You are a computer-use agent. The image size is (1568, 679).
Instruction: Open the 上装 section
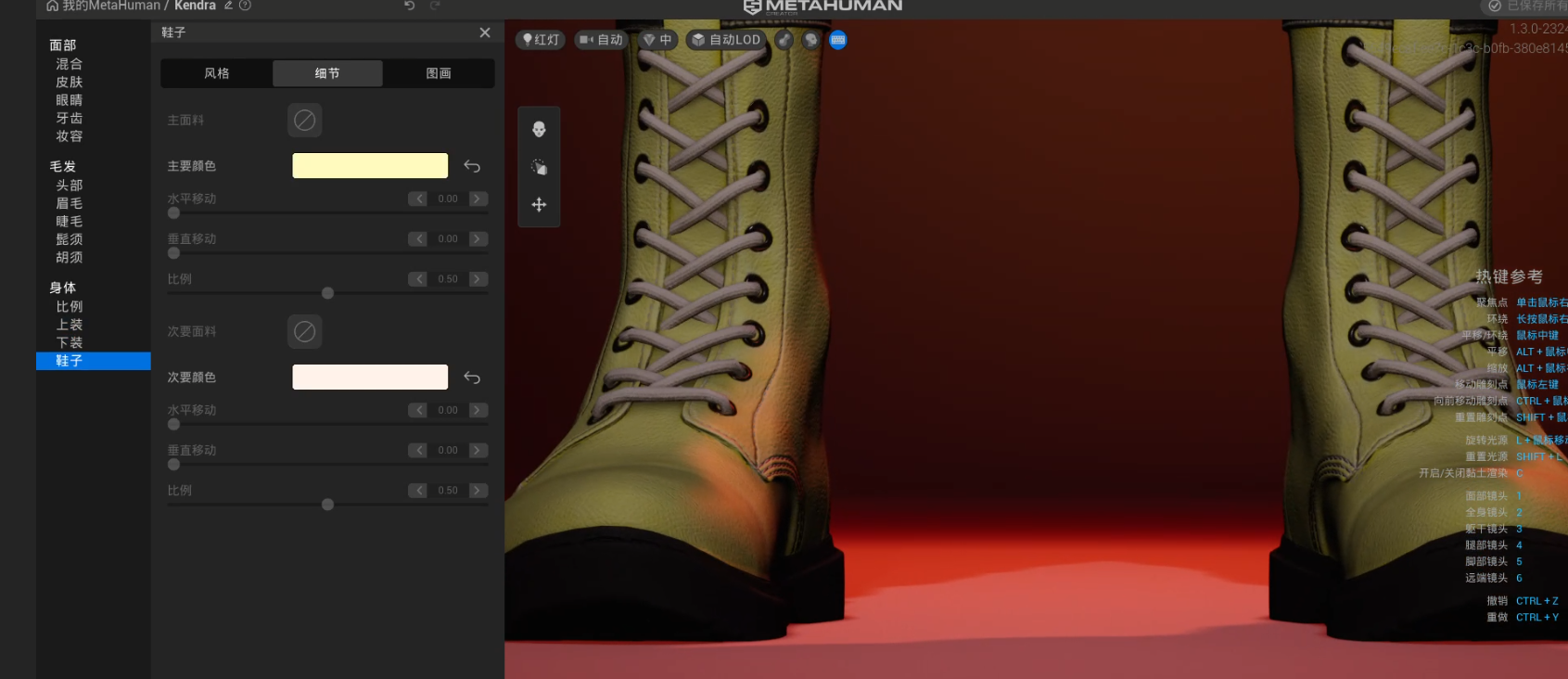70,325
